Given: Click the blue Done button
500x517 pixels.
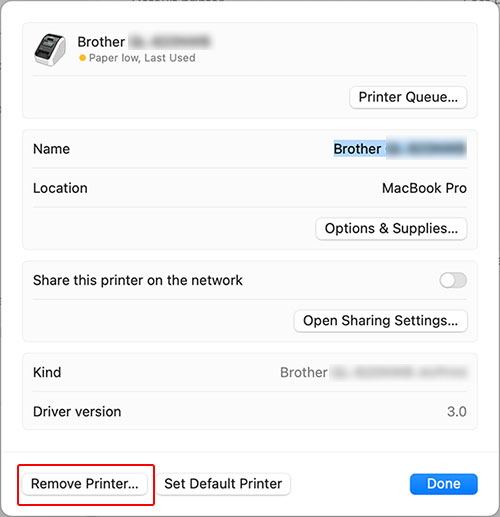Looking at the screenshot, I should tap(444, 484).
